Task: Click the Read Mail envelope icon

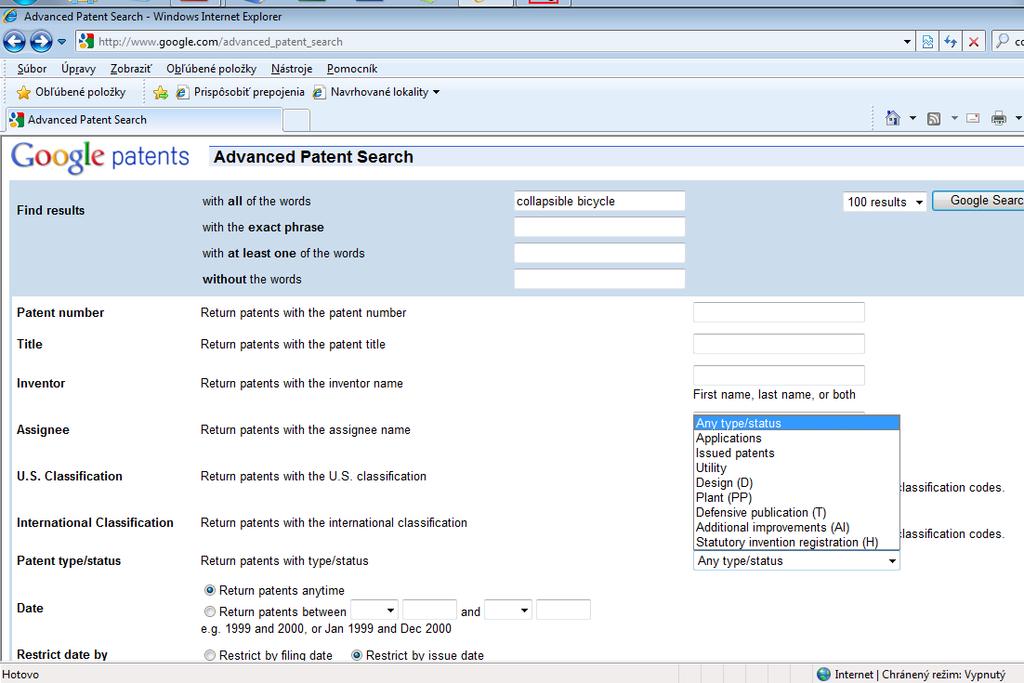Action: pos(973,118)
